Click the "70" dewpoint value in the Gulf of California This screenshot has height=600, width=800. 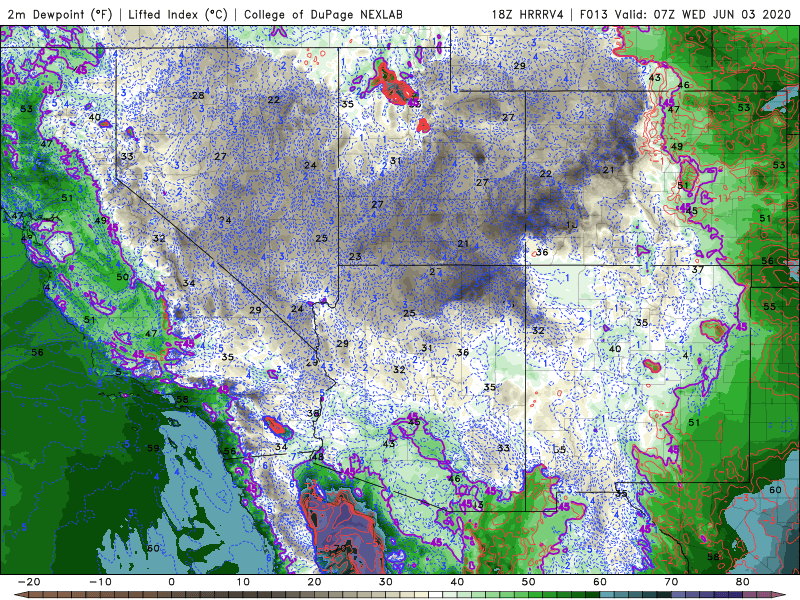coord(340,548)
